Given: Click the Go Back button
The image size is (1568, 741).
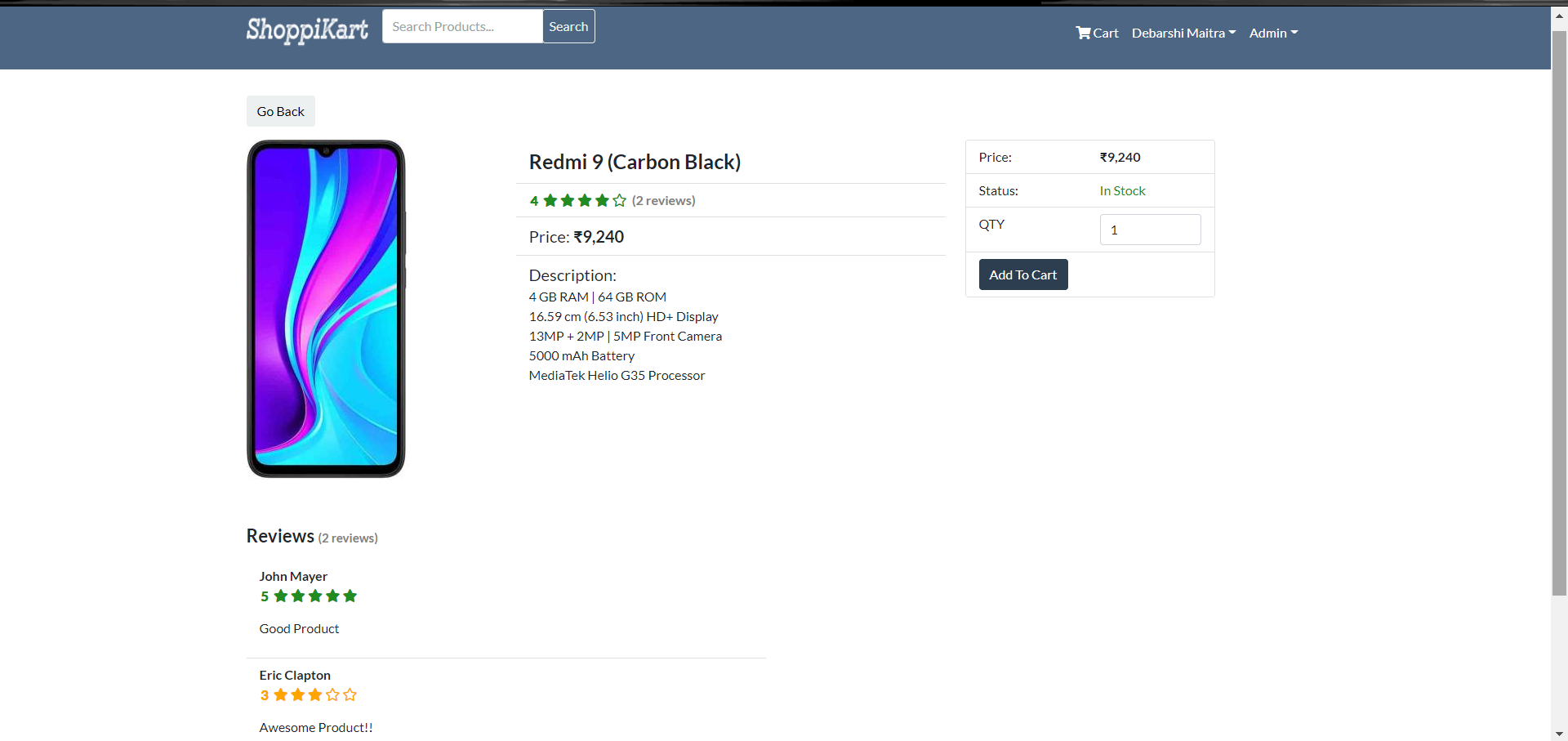Looking at the screenshot, I should (x=280, y=111).
